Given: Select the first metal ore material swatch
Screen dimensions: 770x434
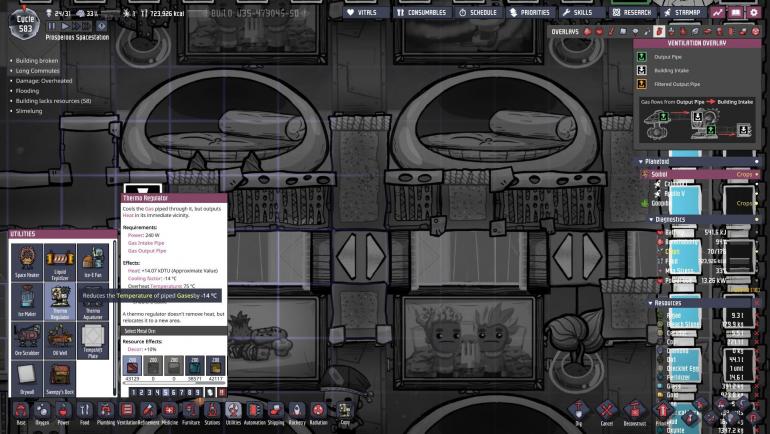Looking at the screenshot, I should [130, 367].
